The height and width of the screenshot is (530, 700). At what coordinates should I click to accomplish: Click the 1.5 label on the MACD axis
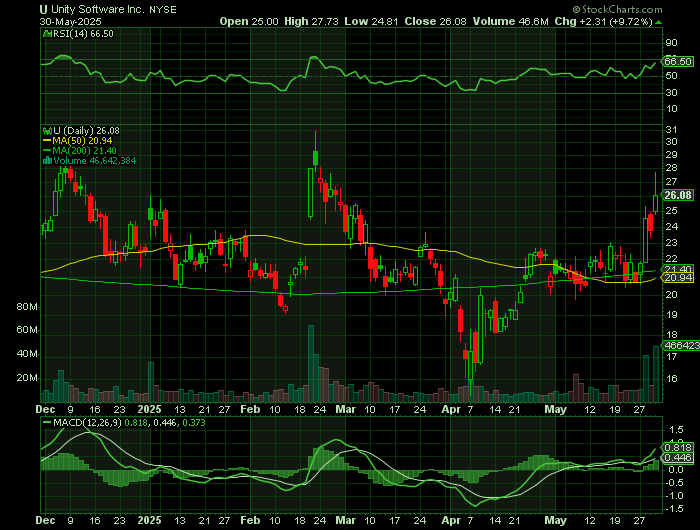coord(676,430)
